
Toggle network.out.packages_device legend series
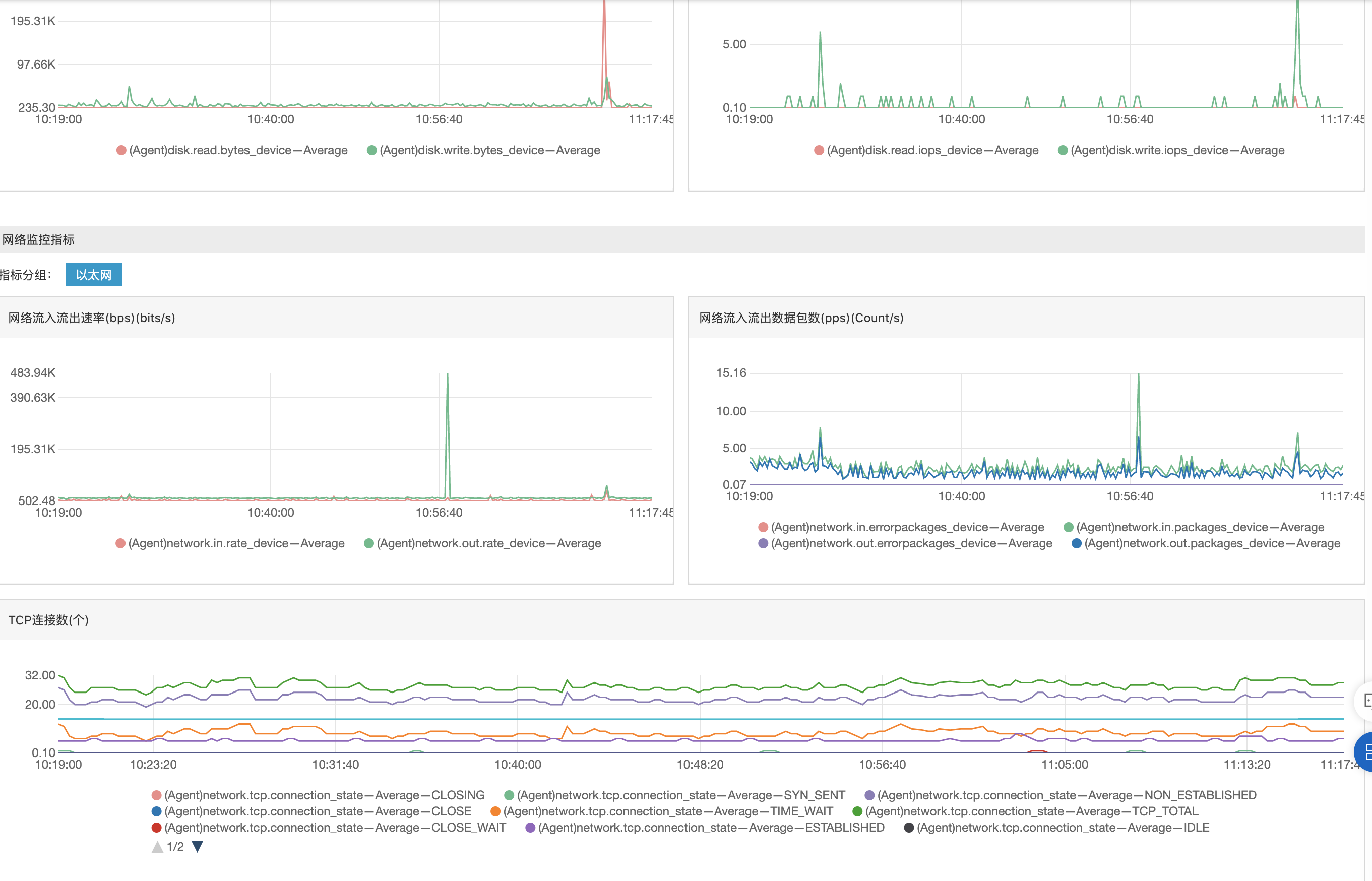(1206, 543)
